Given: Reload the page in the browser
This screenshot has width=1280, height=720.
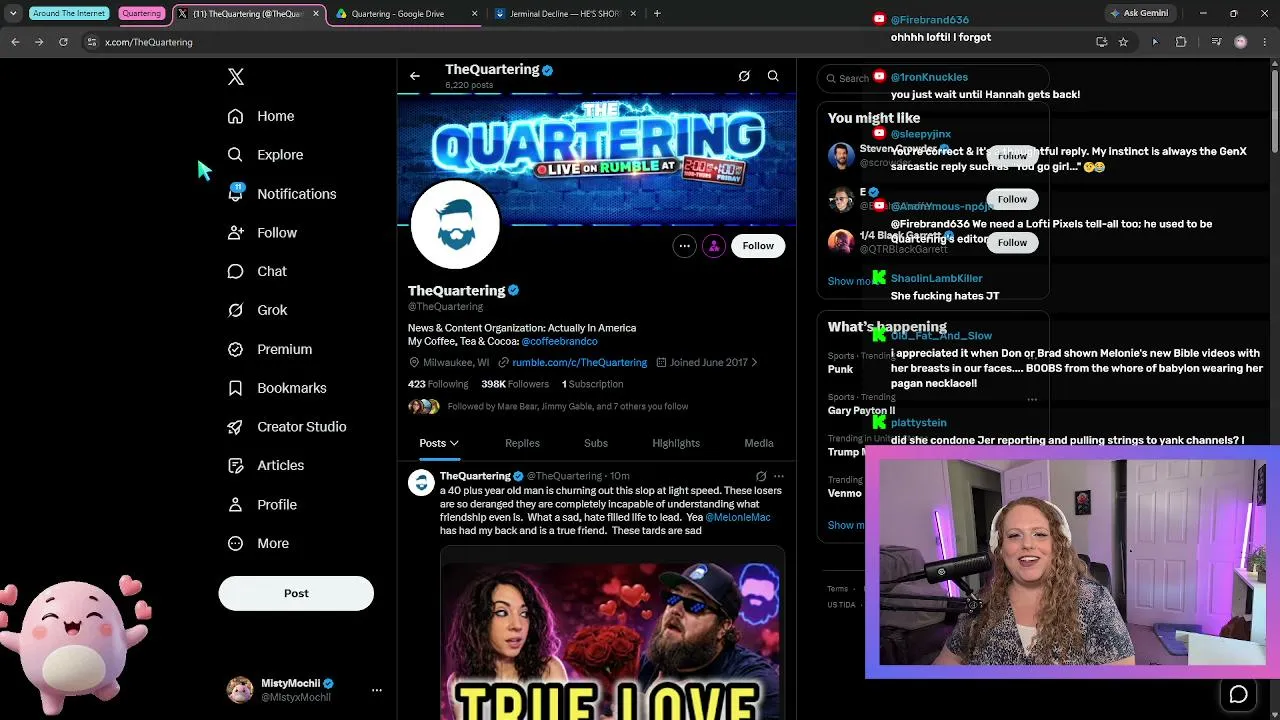Looking at the screenshot, I should [x=63, y=42].
